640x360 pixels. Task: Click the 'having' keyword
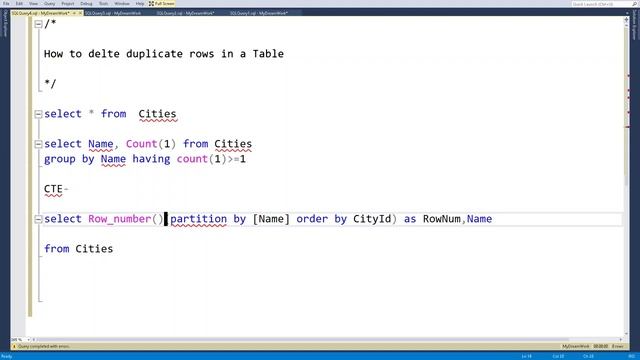pyautogui.click(x=151, y=159)
